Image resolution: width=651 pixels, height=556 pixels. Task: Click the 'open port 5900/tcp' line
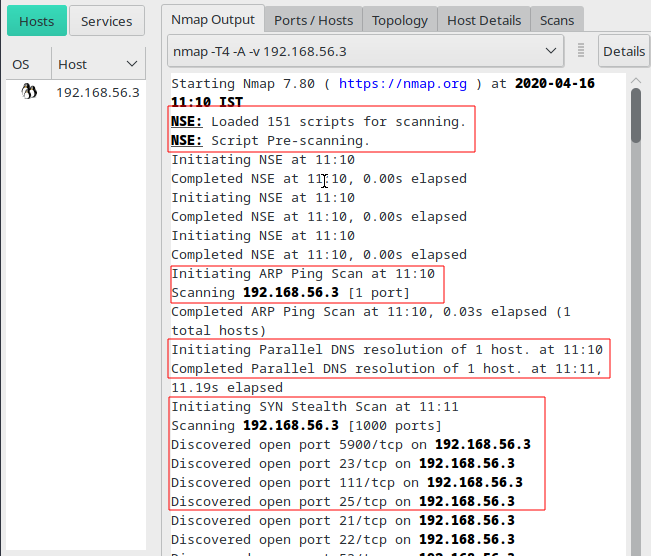[351, 445]
